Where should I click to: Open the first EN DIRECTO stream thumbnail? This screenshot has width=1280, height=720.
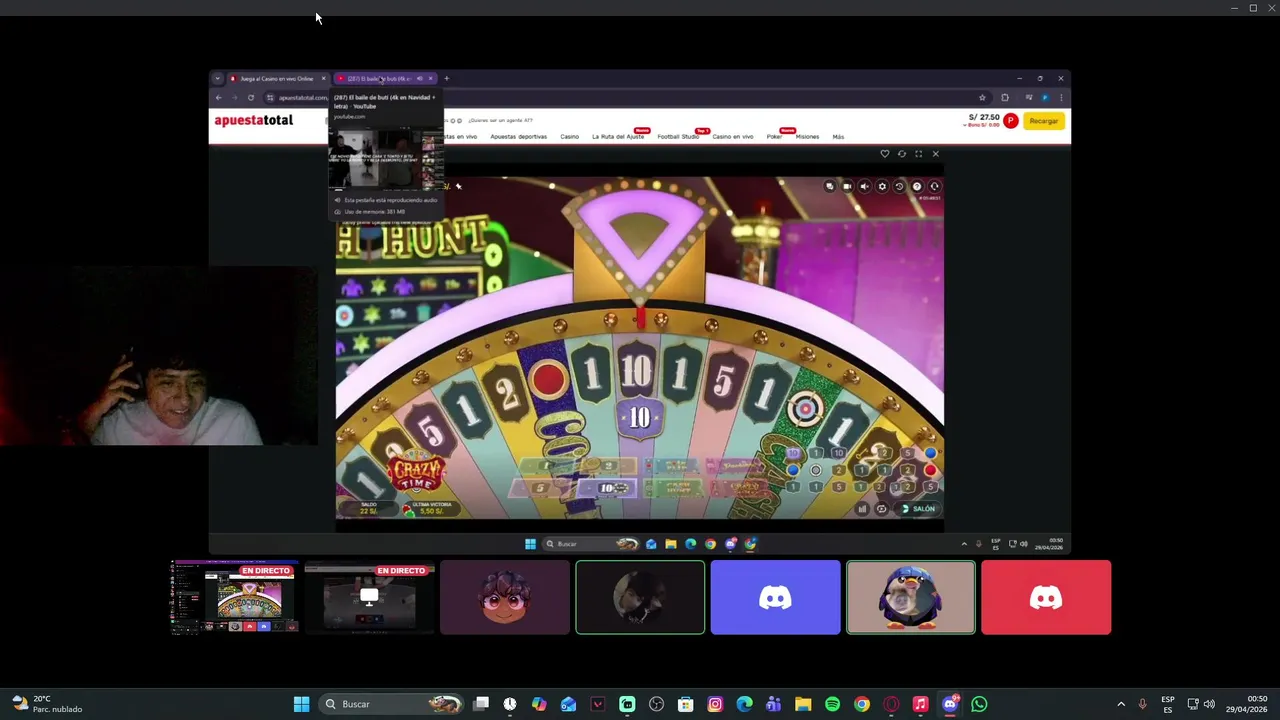click(x=235, y=597)
